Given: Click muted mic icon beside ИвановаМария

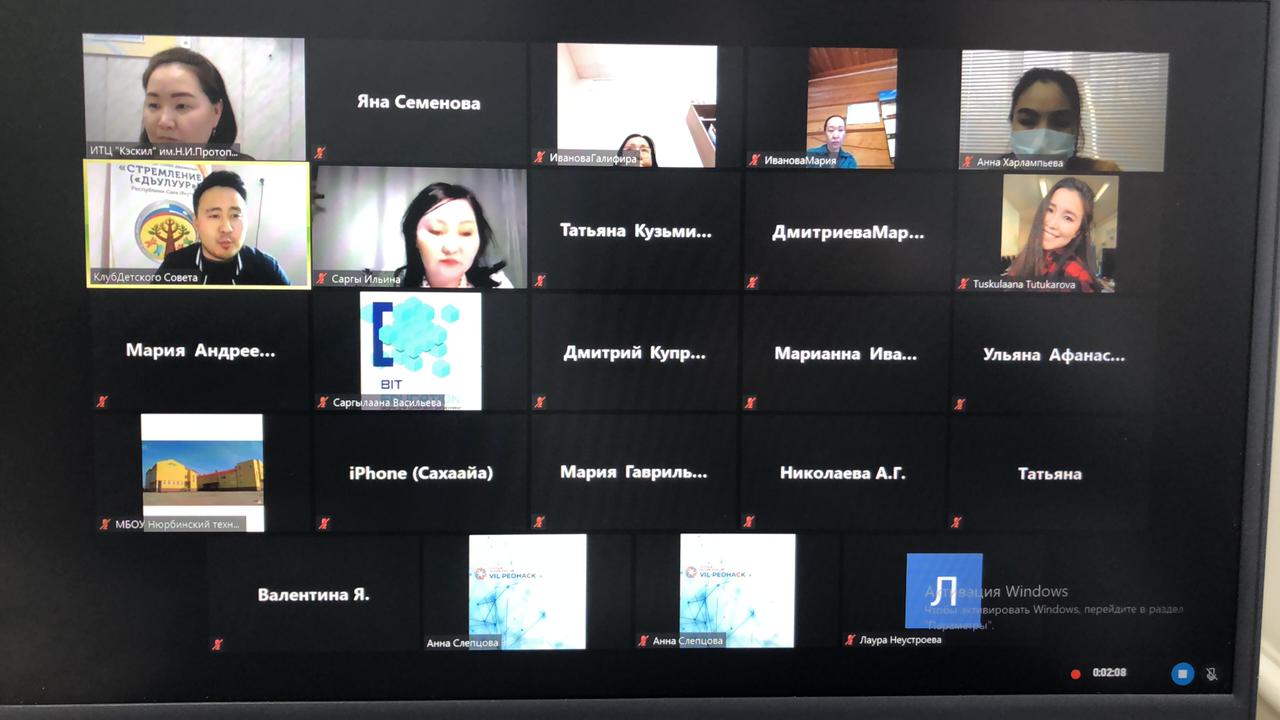Looking at the screenshot, I should tap(755, 160).
